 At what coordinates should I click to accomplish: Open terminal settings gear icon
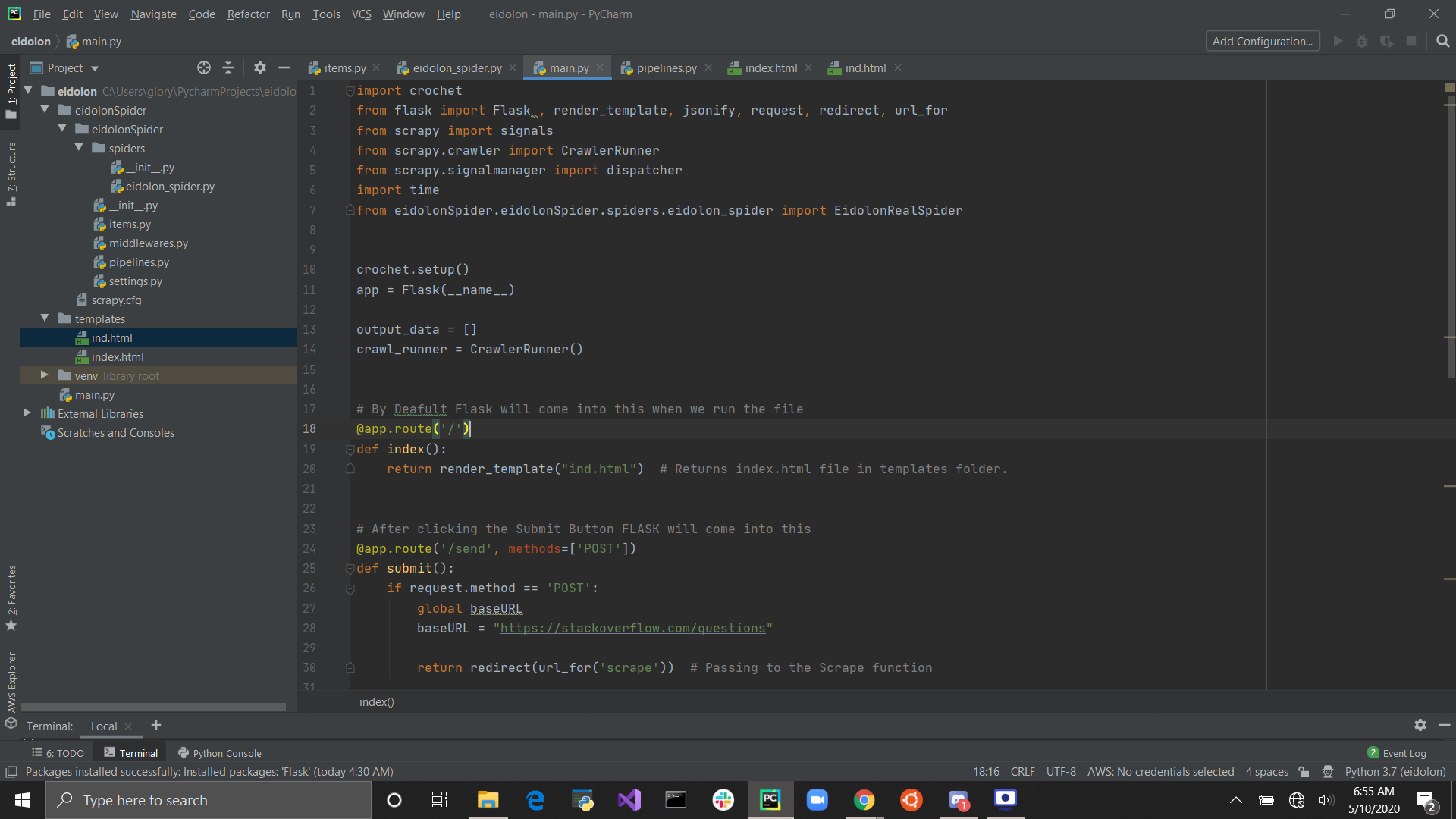(x=1420, y=725)
